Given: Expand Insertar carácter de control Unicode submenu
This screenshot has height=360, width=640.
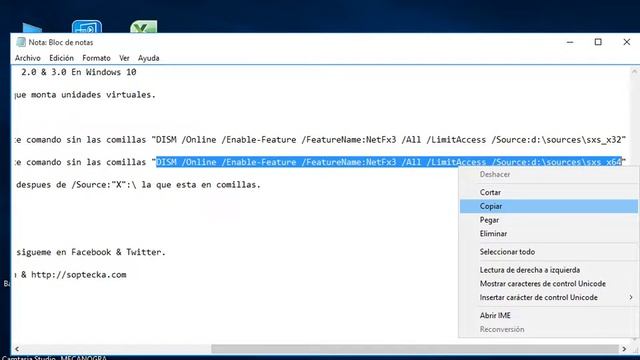Looking at the screenshot, I should point(549,298).
